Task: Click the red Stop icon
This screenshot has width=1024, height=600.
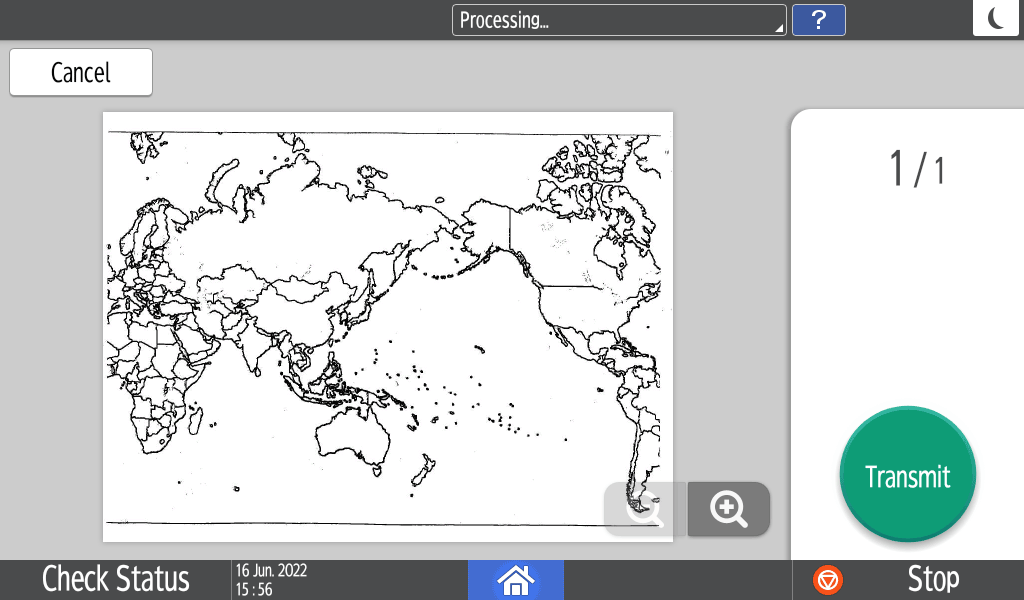Action: [x=828, y=580]
